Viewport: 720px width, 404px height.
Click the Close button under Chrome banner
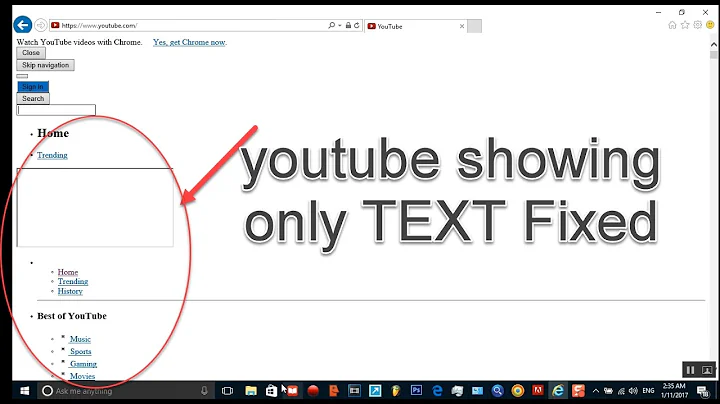(31, 53)
